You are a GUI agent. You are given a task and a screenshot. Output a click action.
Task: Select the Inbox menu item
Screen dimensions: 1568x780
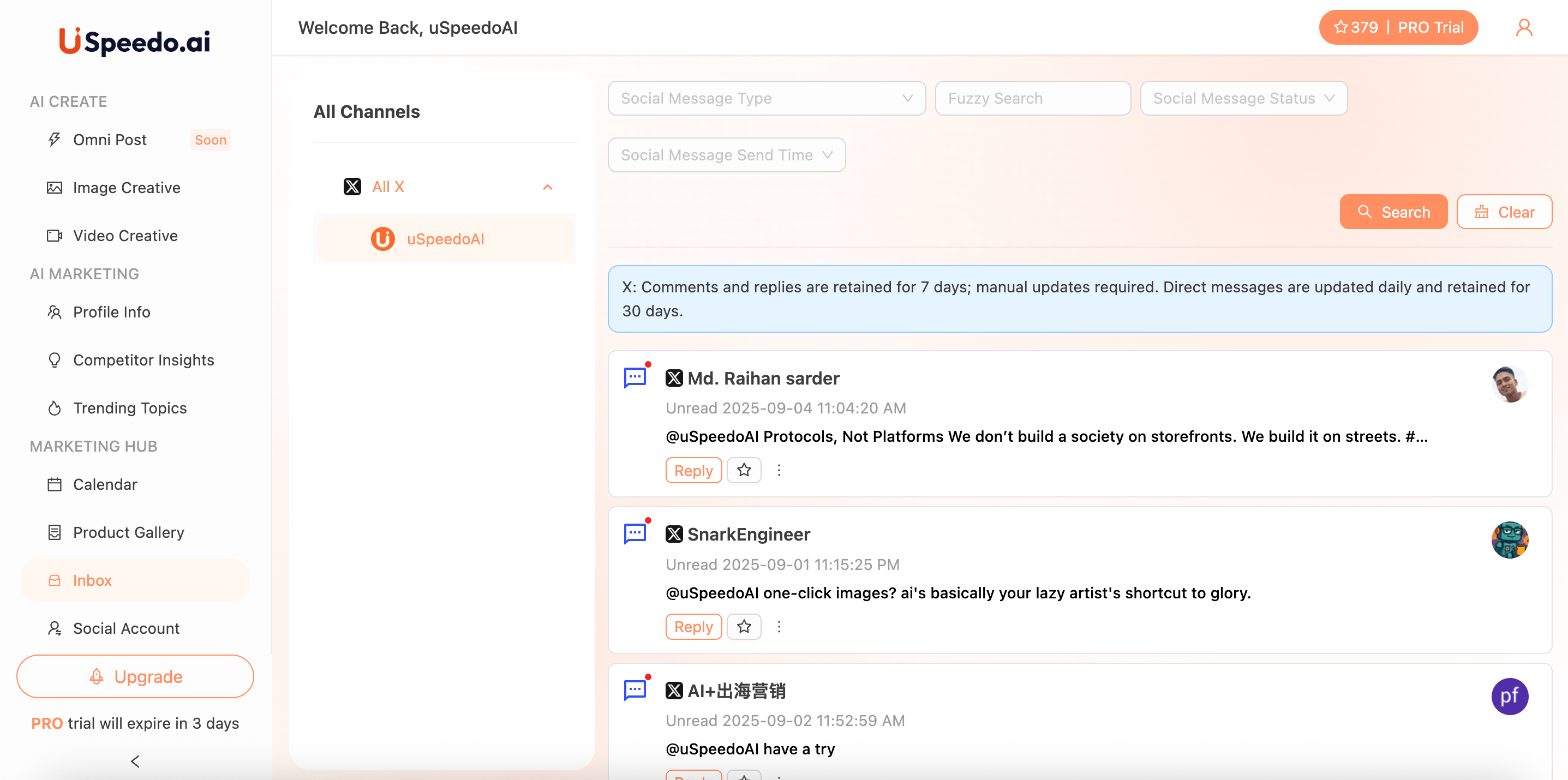(93, 580)
